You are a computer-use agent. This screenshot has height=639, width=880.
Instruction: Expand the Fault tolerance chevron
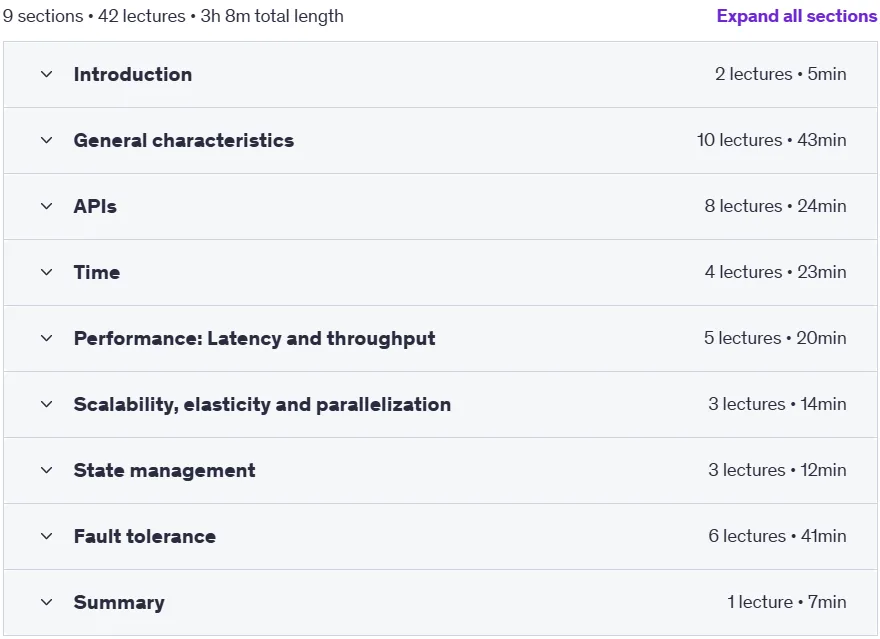click(x=47, y=536)
